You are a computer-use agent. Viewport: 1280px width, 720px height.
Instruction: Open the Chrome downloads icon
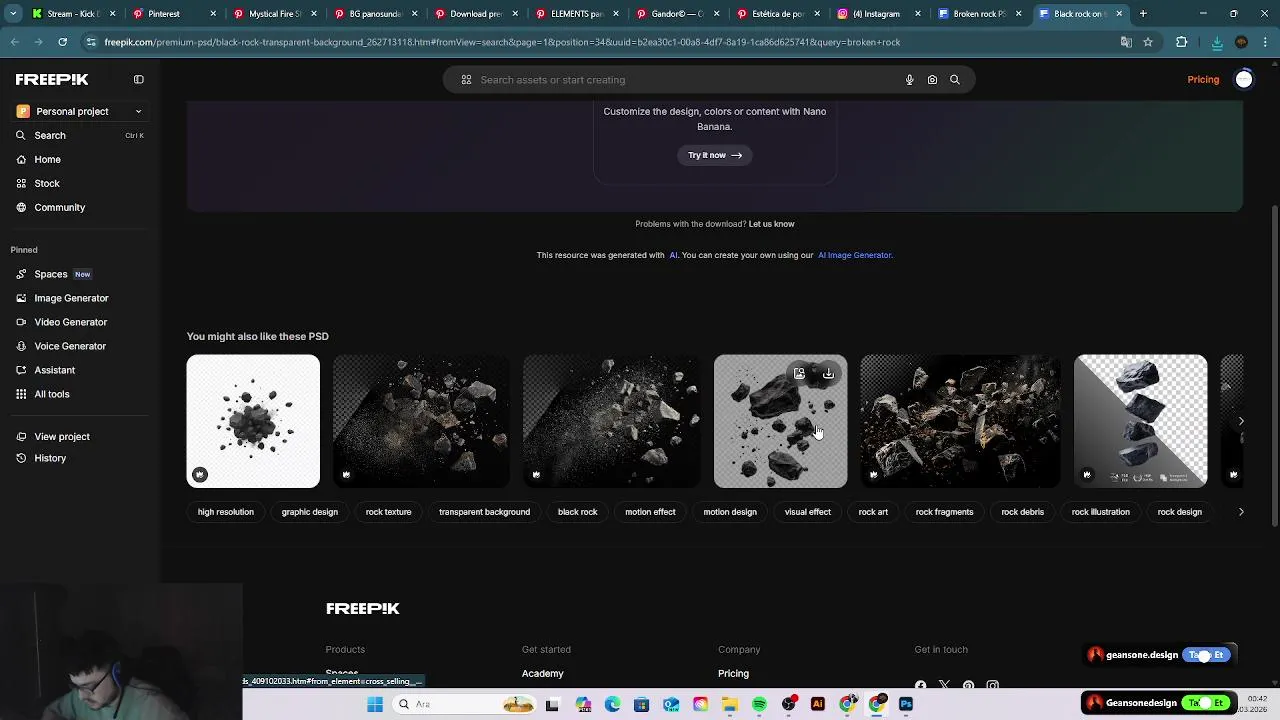(x=1217, y=42)
